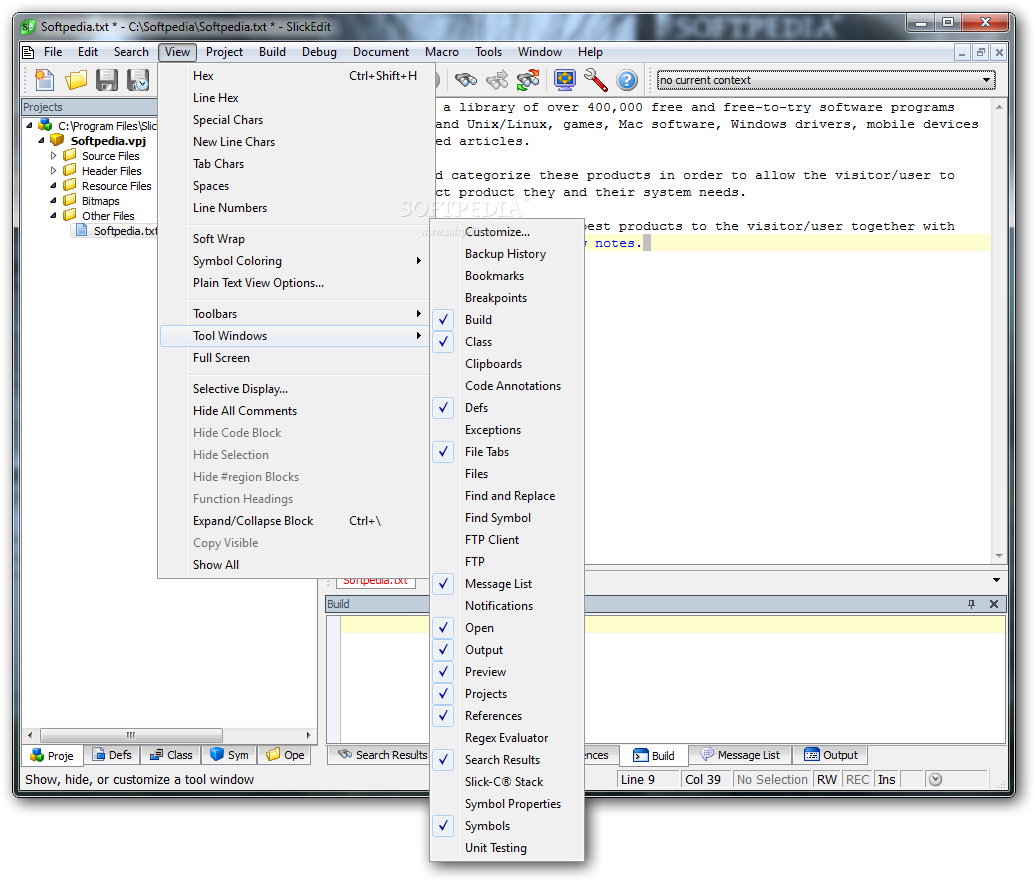Click the Find binoculars icon
Image resolution: width=1036 pixels, height=882 pixels.
point(466,80)
